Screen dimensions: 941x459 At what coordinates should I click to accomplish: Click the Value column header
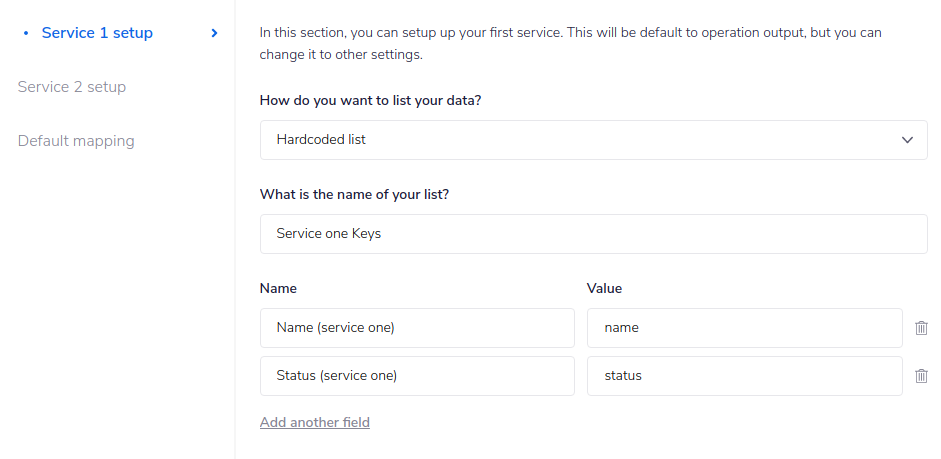[x=604, y=288]
